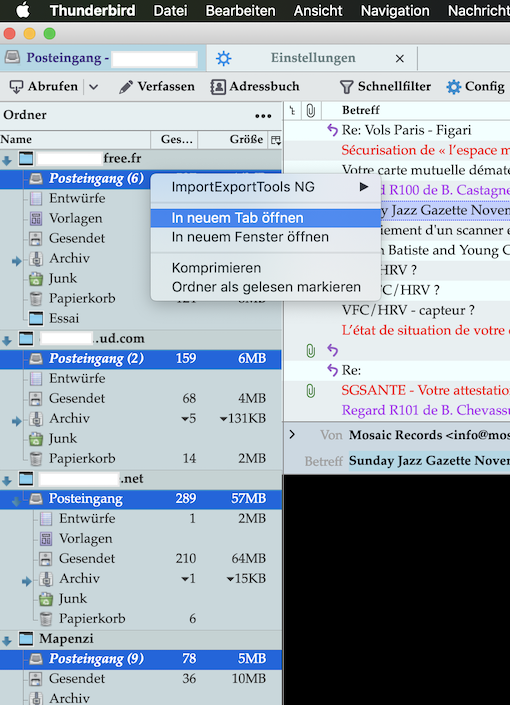The image size is (510, 705).
Task: Expand Archiv under free.fr account
Action: coord(17,260)
